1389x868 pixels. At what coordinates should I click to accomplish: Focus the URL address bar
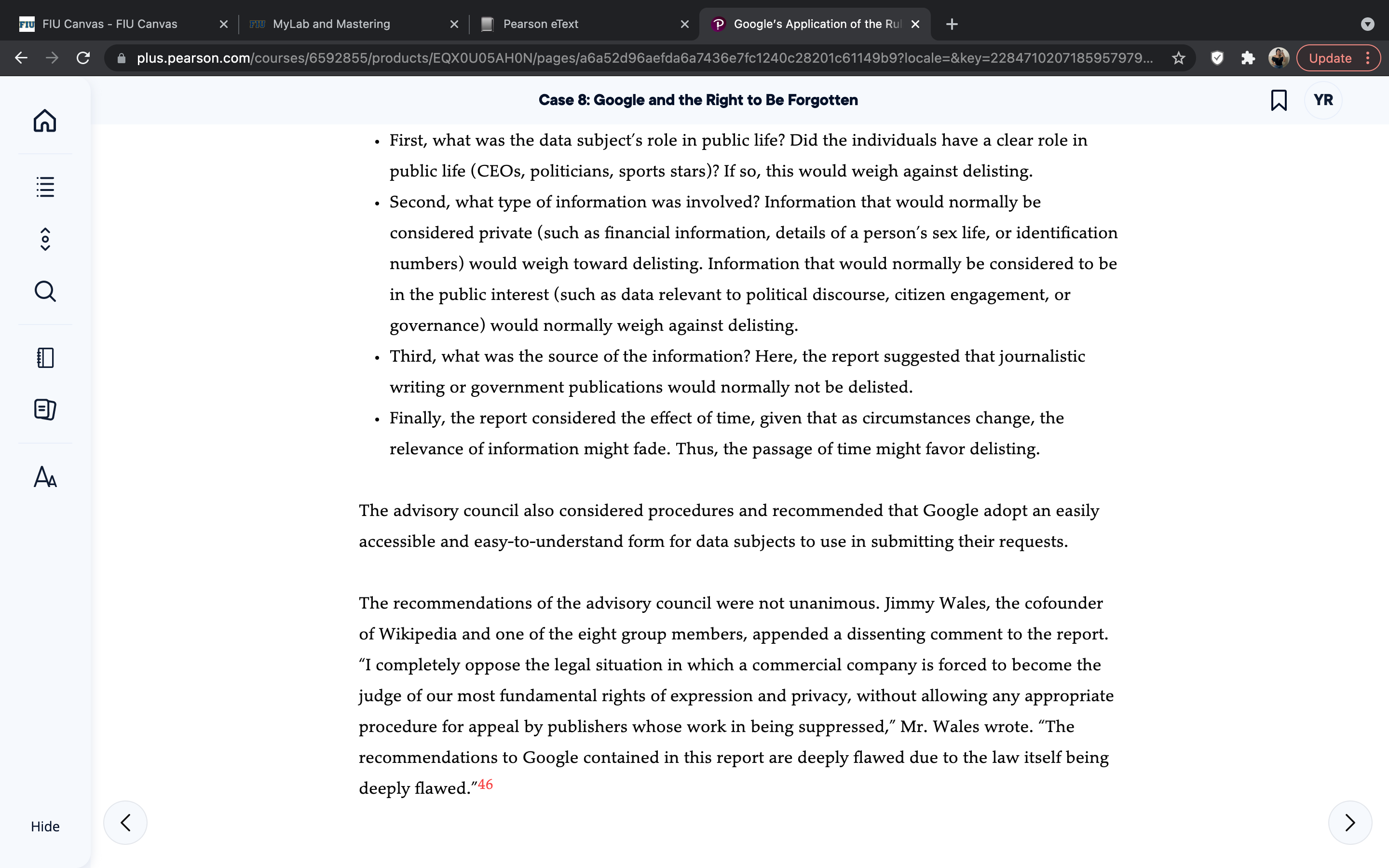tap(643, 58)
